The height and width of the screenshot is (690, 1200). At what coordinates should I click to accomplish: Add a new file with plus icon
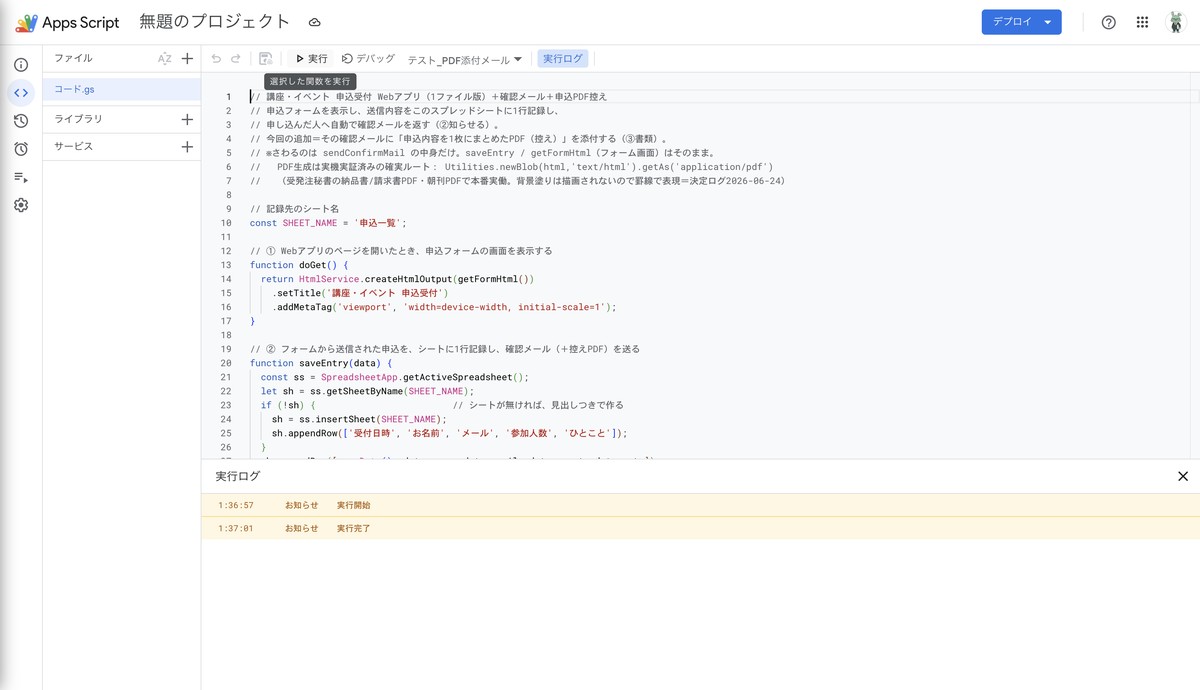click(187, 59)
